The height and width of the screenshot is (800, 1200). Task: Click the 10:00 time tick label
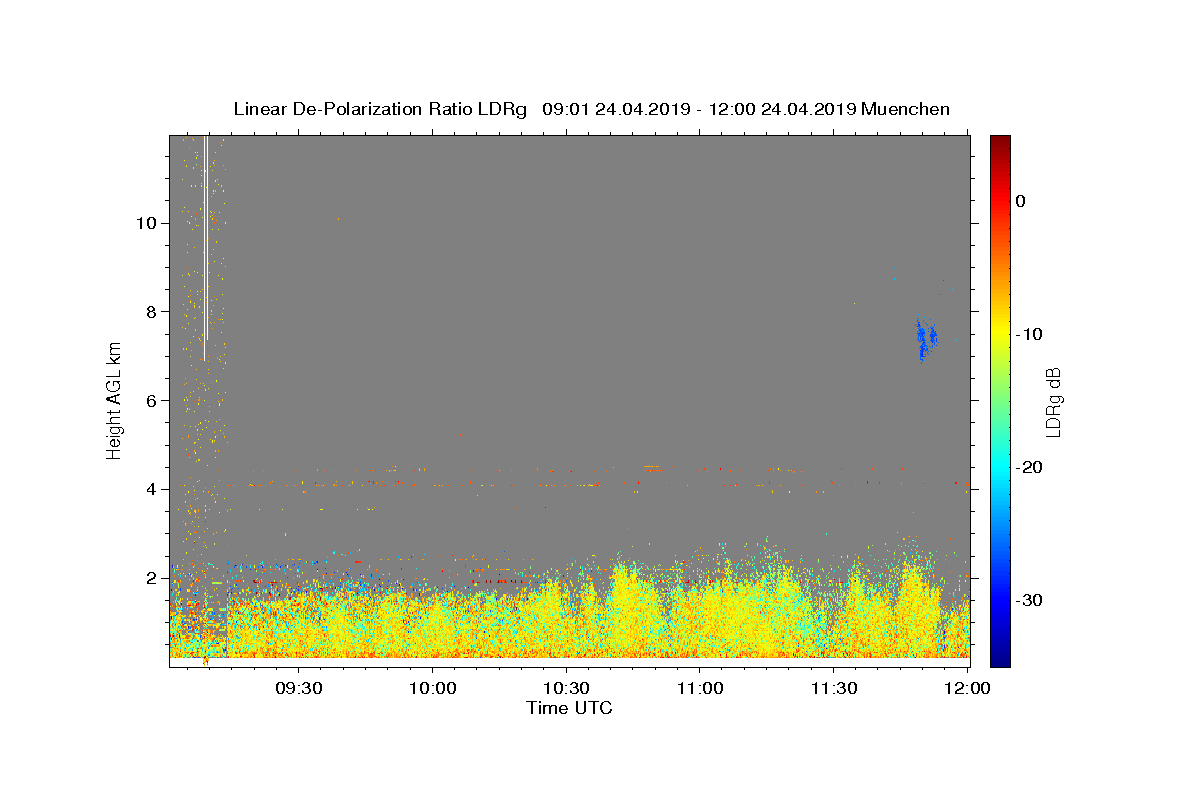tap(433, 689)
